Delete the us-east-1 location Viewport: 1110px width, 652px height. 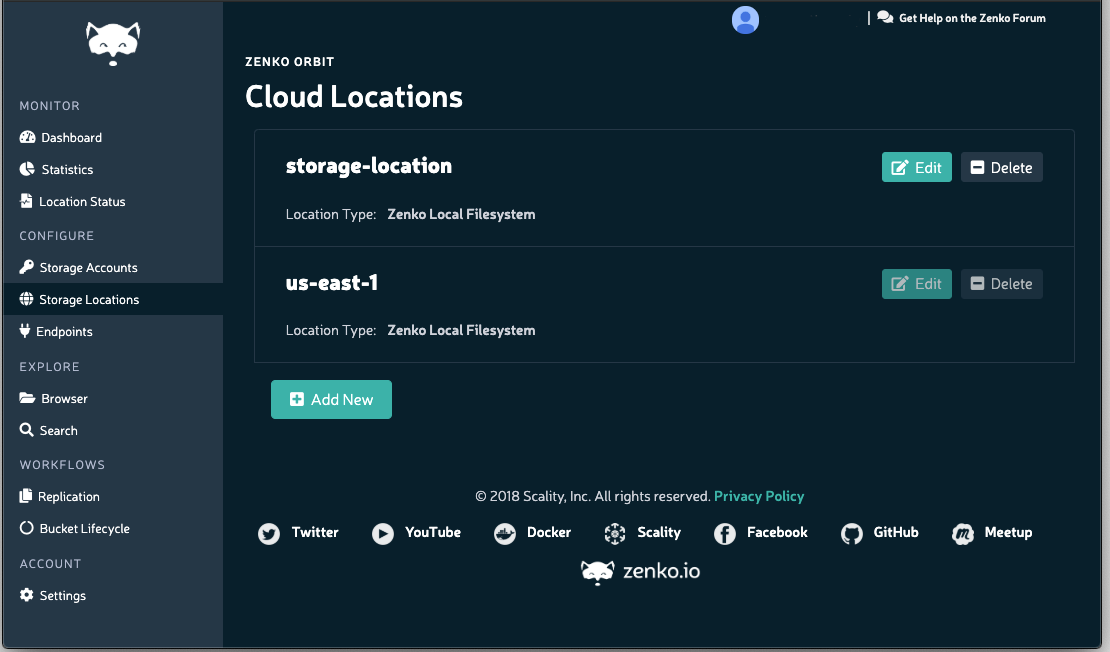pyautogui.click(x=1001, y=283)
